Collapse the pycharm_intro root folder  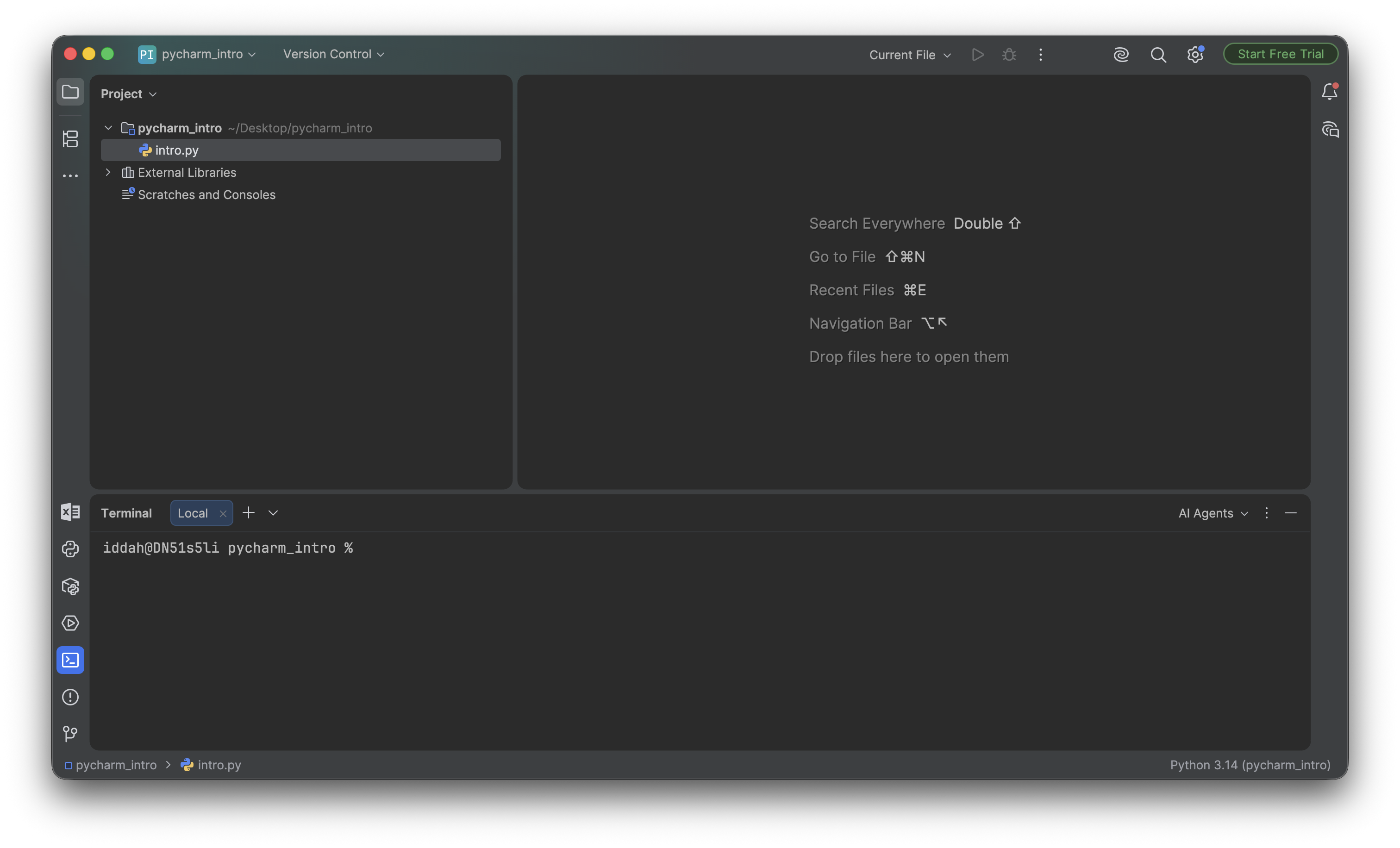point(108,128)
